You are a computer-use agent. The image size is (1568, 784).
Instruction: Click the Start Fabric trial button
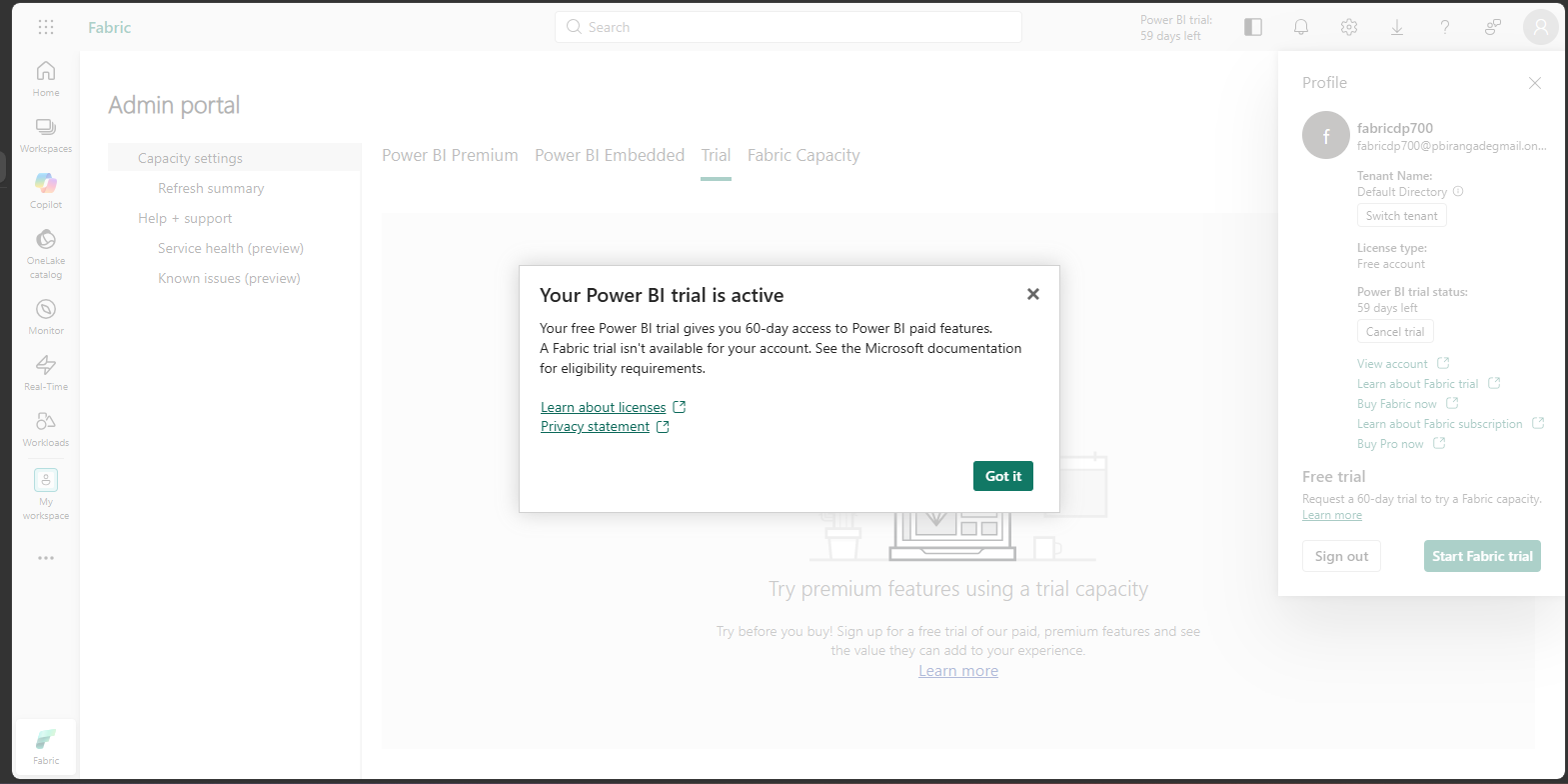(1482, 556)
